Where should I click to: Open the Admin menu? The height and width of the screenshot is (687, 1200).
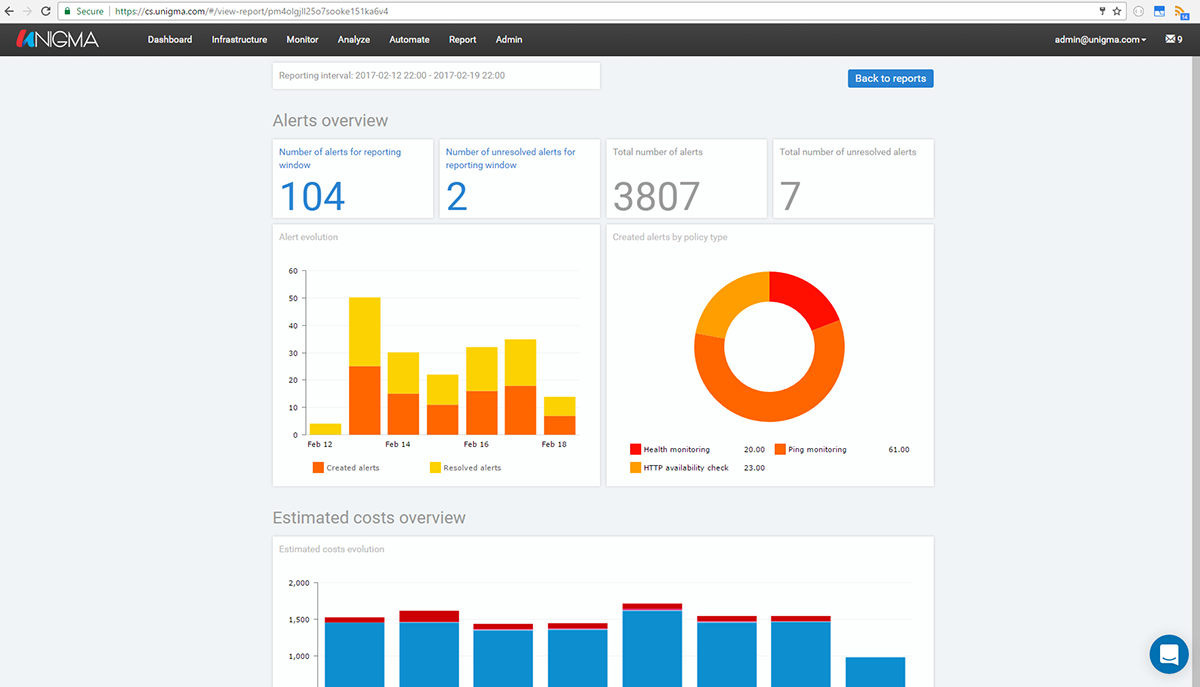pyautogui.click(x=509, y=40)
